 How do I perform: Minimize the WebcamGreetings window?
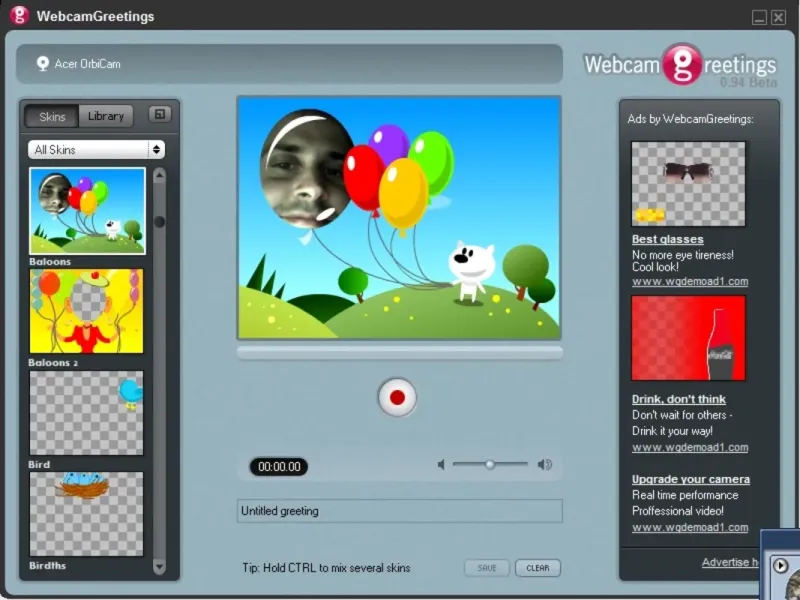tap(759, 17)
